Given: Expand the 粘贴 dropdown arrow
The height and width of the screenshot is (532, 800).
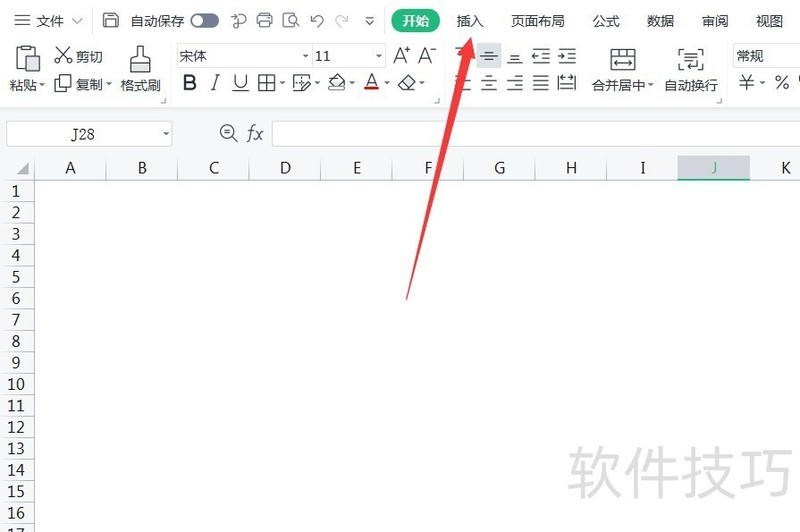Looking at the screenshot, I should tap(42, 85).
